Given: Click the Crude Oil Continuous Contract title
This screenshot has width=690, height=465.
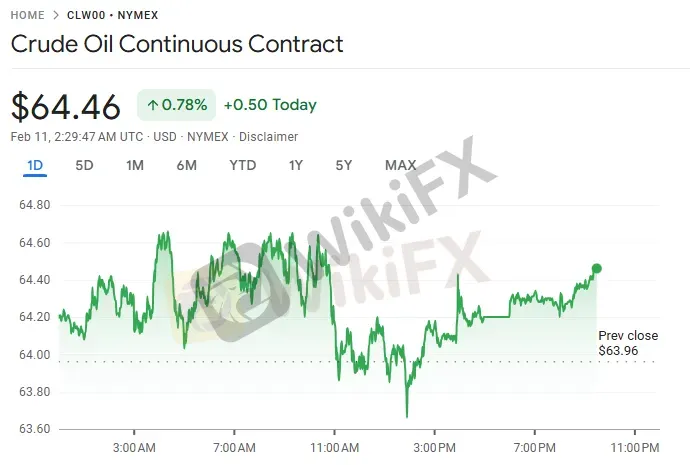Looking at the screenshot, I should 177,45.
